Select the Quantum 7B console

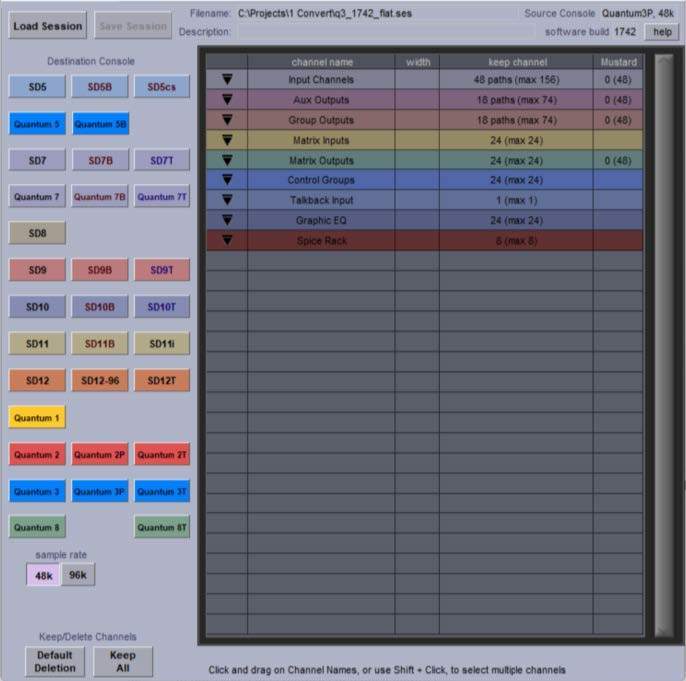click(x=99, y=197)
